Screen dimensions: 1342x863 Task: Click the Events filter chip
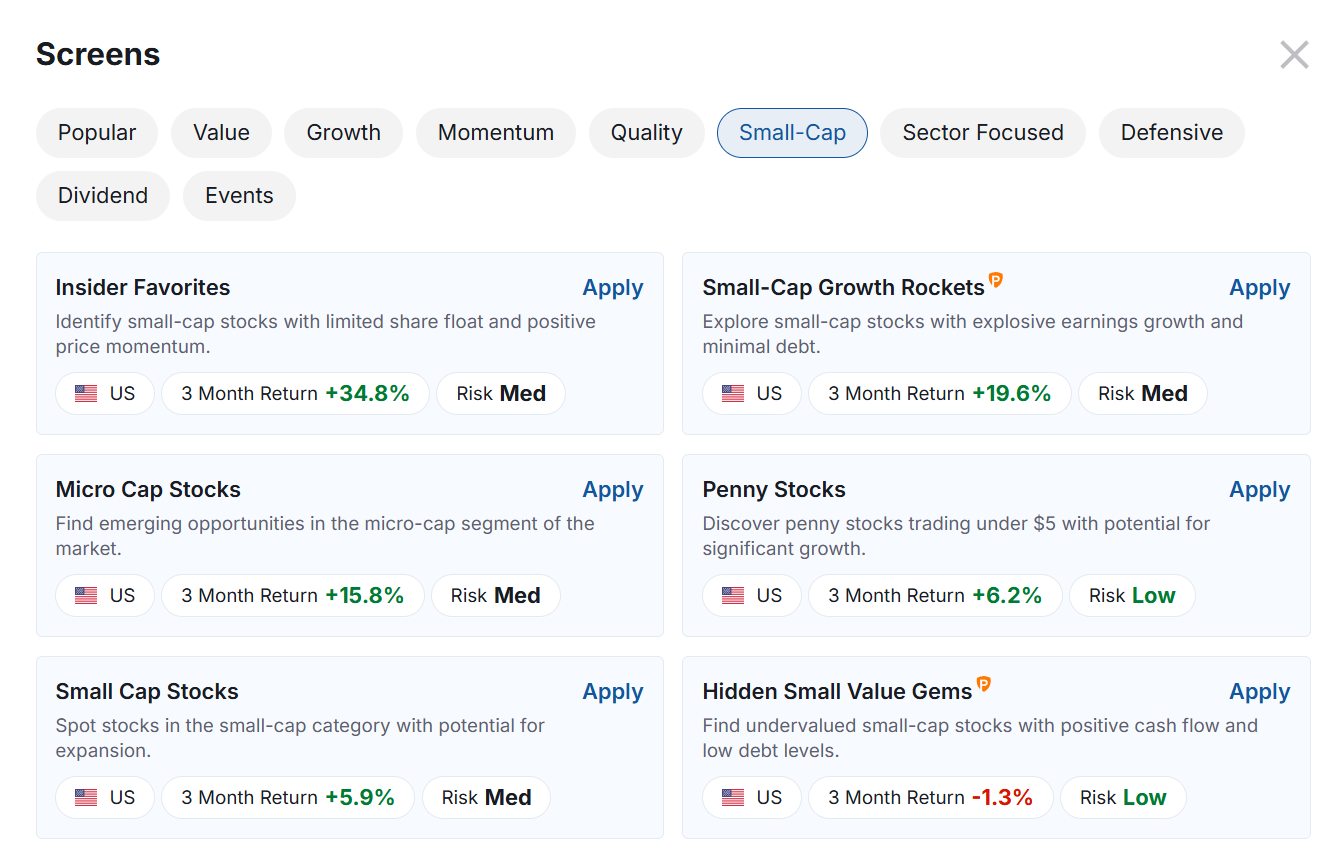coord(239,195)
